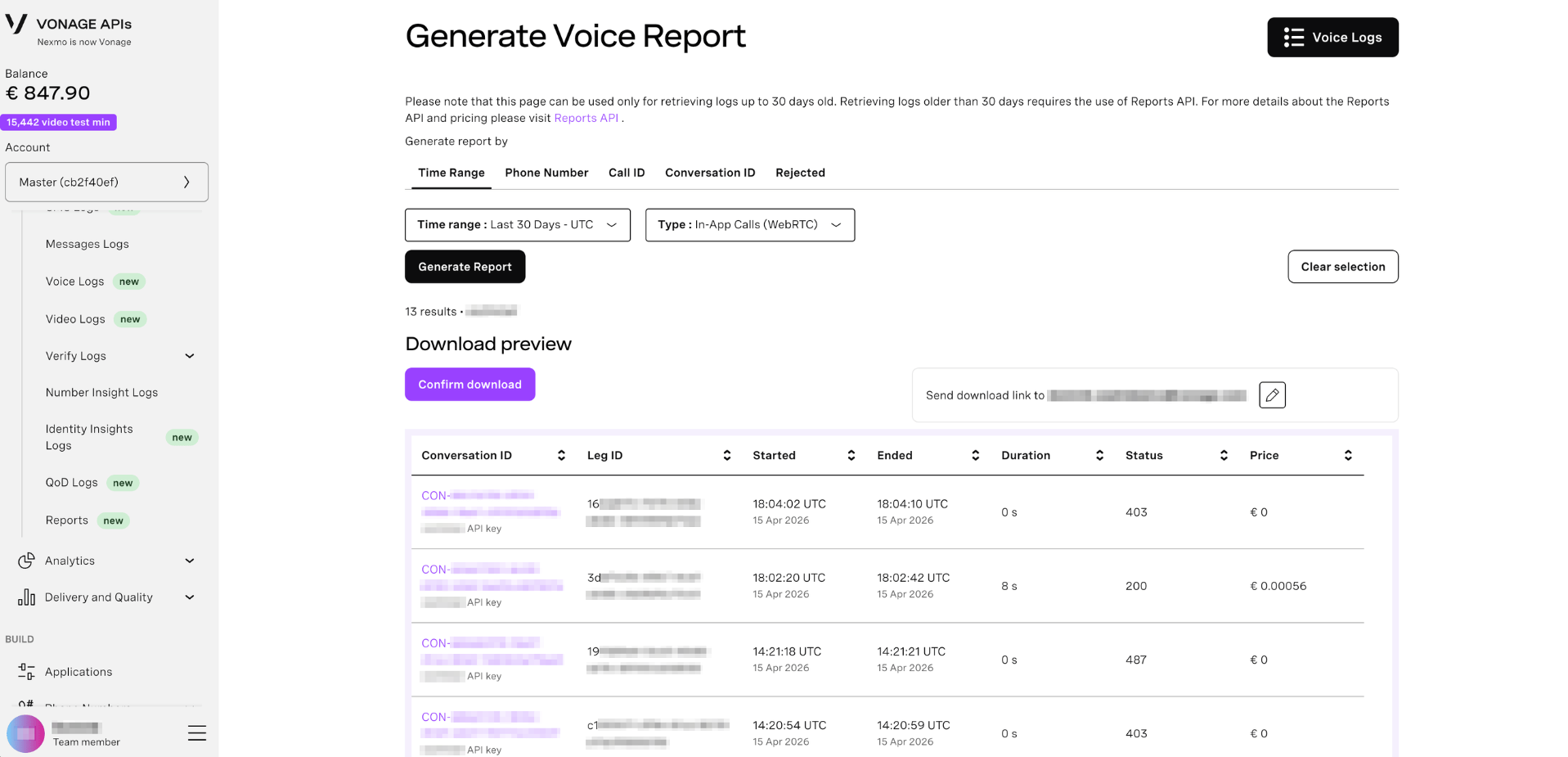
Task: Click the Delivery and Quality bar chart icon
Action: (x=26, y=597)
